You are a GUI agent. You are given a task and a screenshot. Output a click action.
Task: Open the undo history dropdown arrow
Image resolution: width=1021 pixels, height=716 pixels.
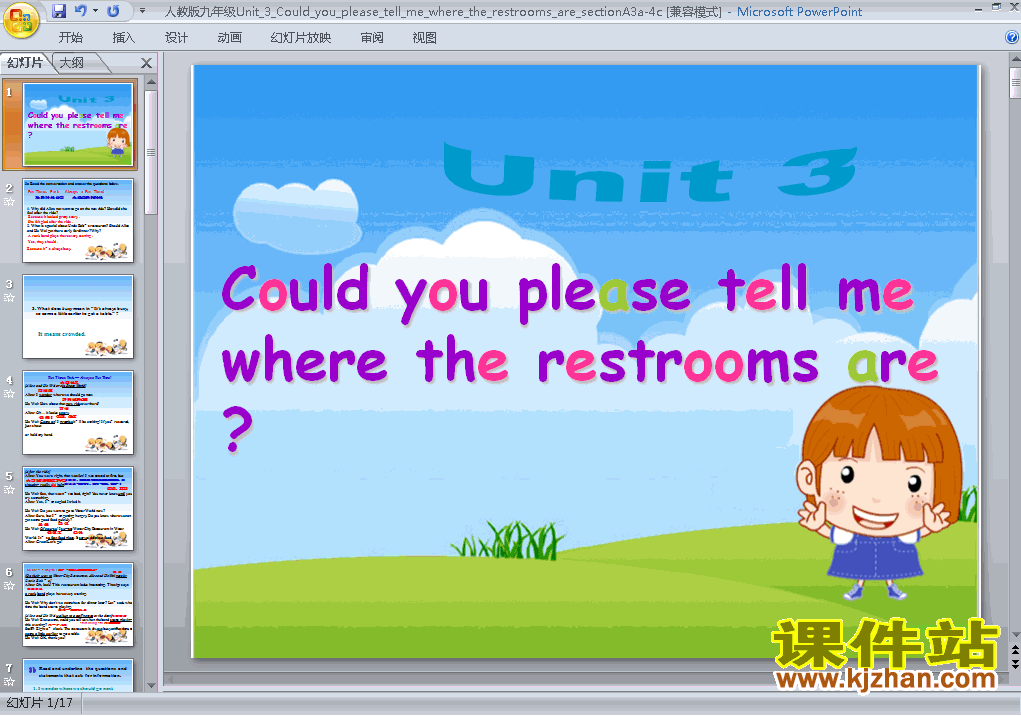click(95, 10)
